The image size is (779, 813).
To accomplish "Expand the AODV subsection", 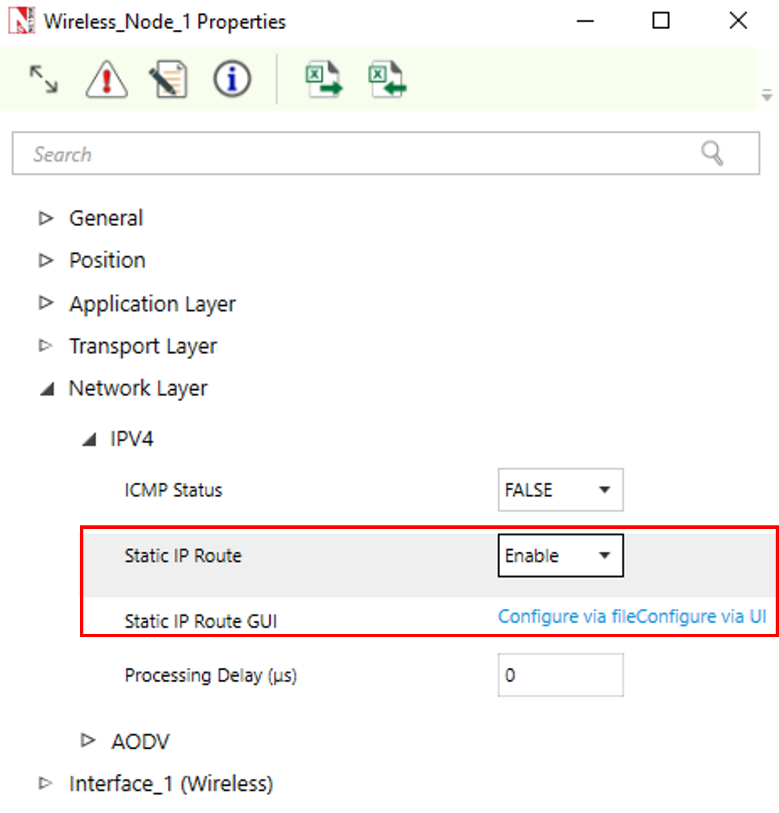I will pos(88,741).
